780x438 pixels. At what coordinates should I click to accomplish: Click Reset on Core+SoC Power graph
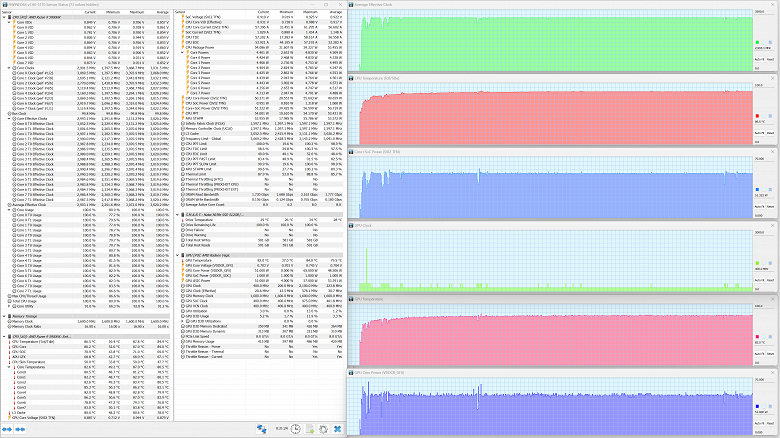(x=771, y=207)
